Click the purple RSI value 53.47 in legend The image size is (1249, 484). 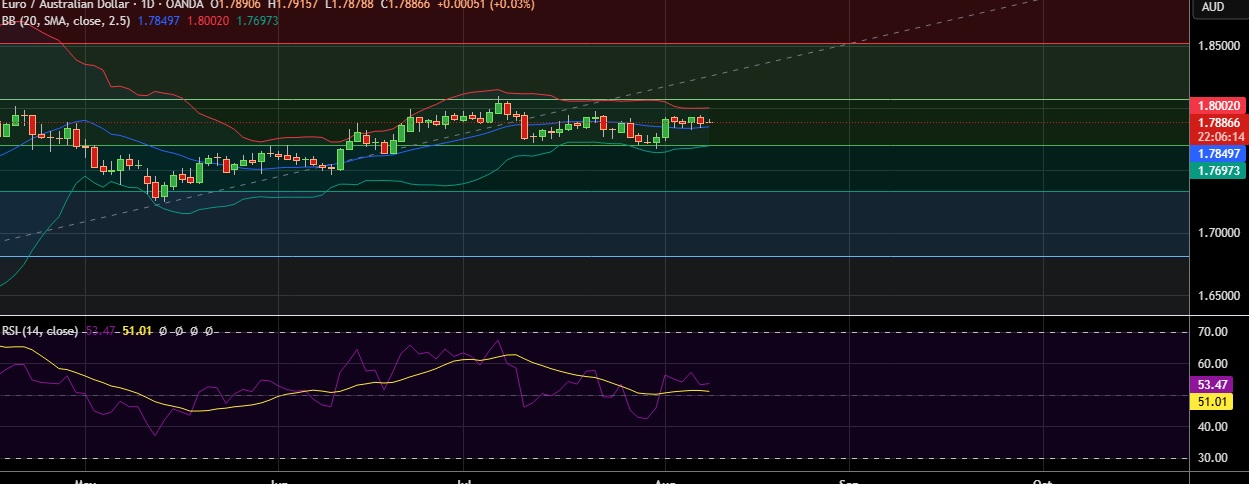pyautogui.click(x=101, y=331)
